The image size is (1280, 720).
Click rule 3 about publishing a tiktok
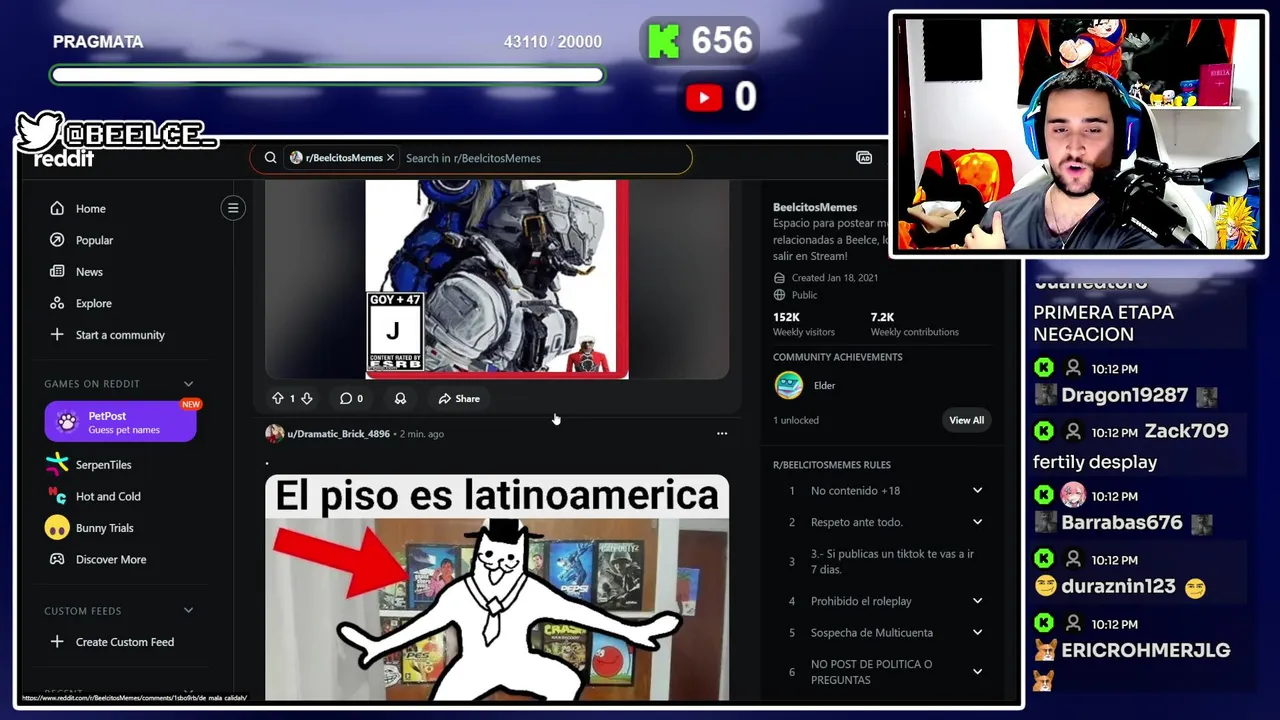892,561
